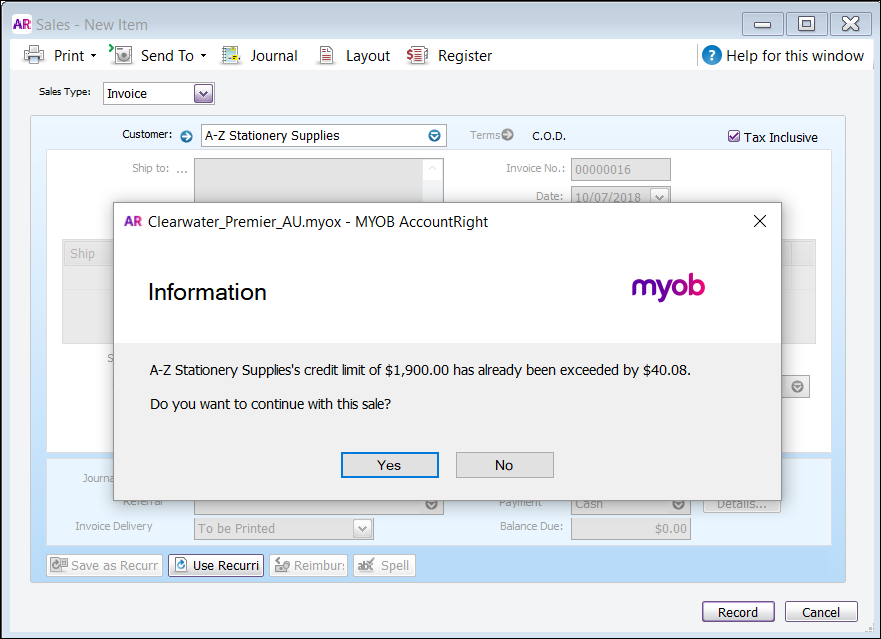Click the Customer zoom arrow icon

(186, 136)
